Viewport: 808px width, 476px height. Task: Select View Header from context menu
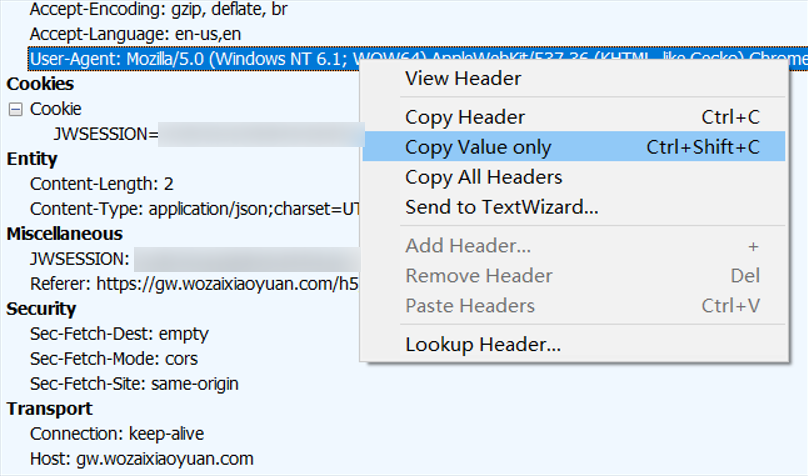[462, 78]
